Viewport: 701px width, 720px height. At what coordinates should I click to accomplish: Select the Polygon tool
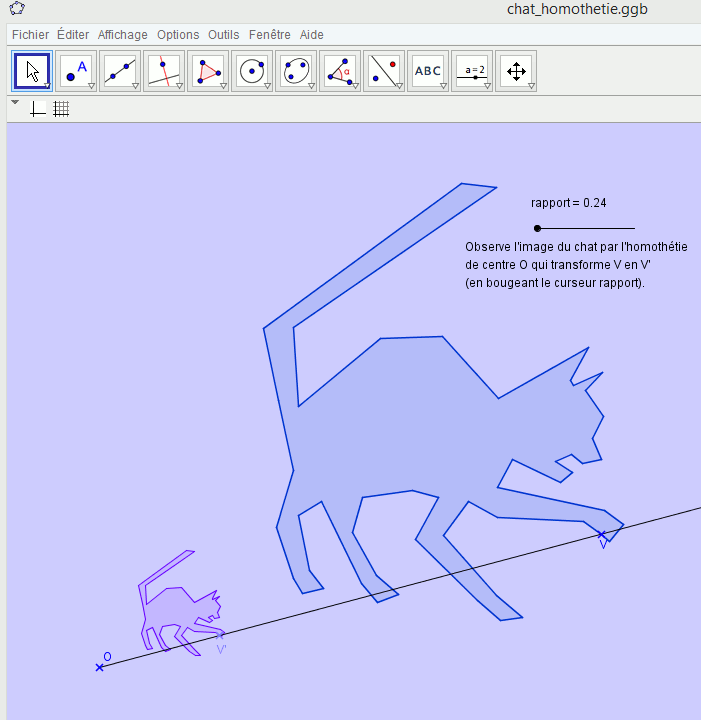(208, 71)
